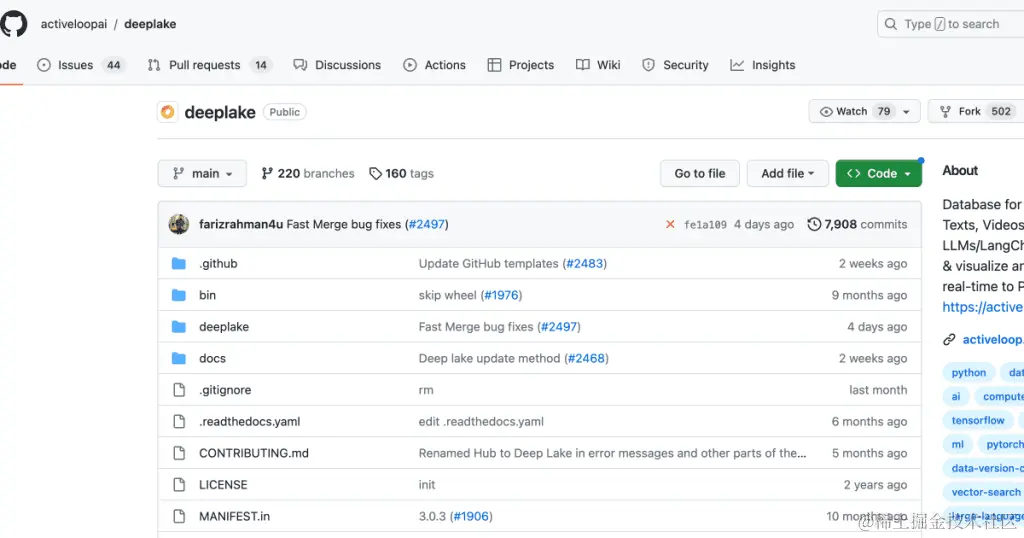Image resolution: width=1024 pixels, height=538 pixels.
Task: Click the ml topic tag
Action: coord(957,444)
